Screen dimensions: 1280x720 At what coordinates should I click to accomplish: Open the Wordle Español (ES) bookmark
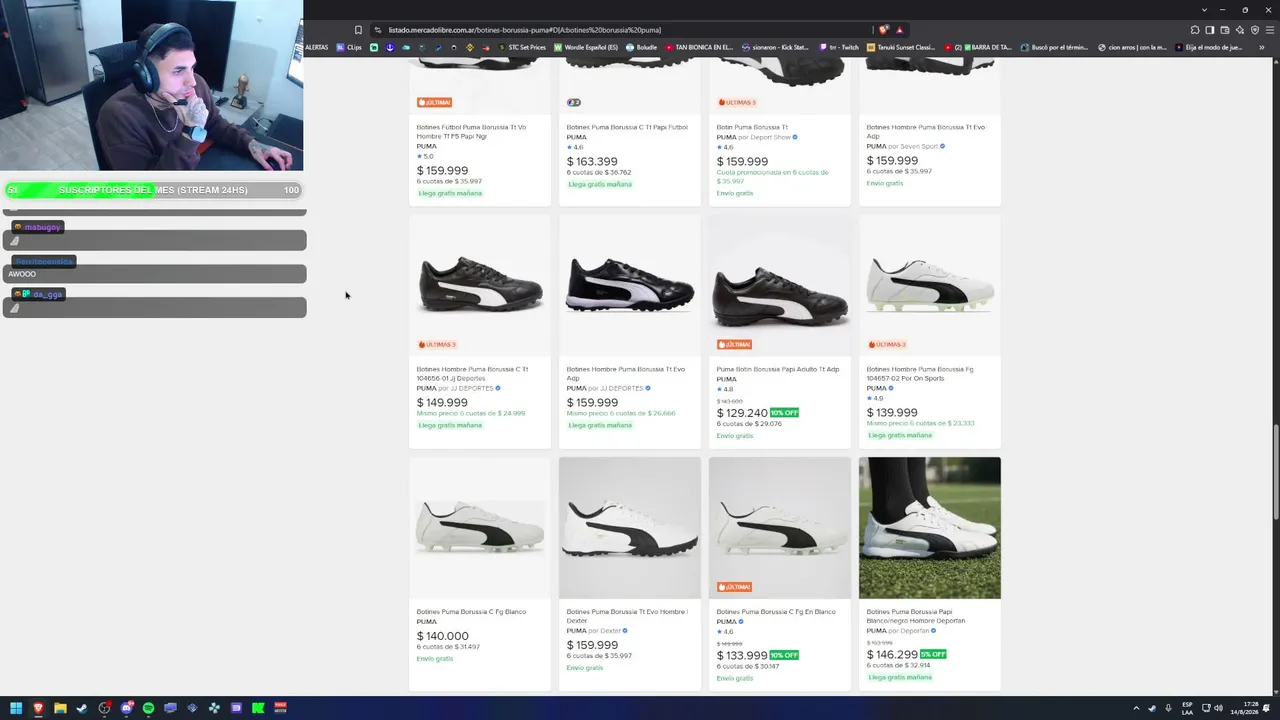click(x=586, y=47)
